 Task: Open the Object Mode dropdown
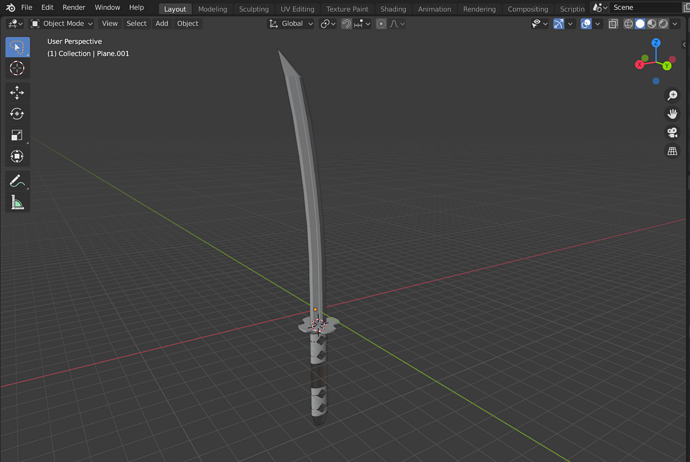coord(62,24)
